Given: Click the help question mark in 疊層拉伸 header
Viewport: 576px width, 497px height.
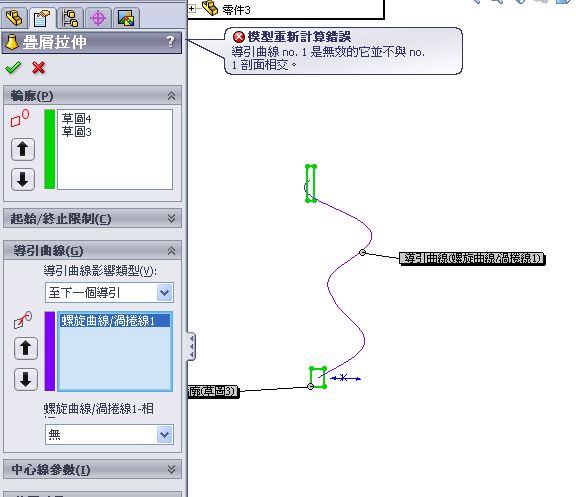Looking at the screenshot, I should pos(170,42).
